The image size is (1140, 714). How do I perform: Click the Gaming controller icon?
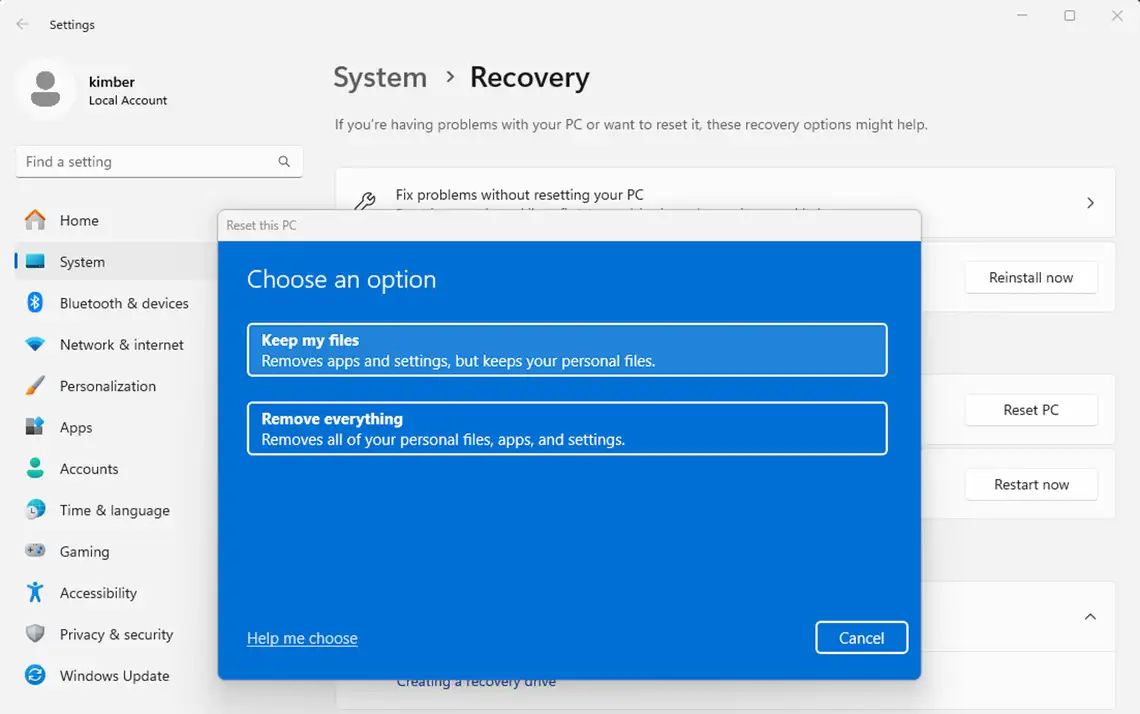(35, 551)
